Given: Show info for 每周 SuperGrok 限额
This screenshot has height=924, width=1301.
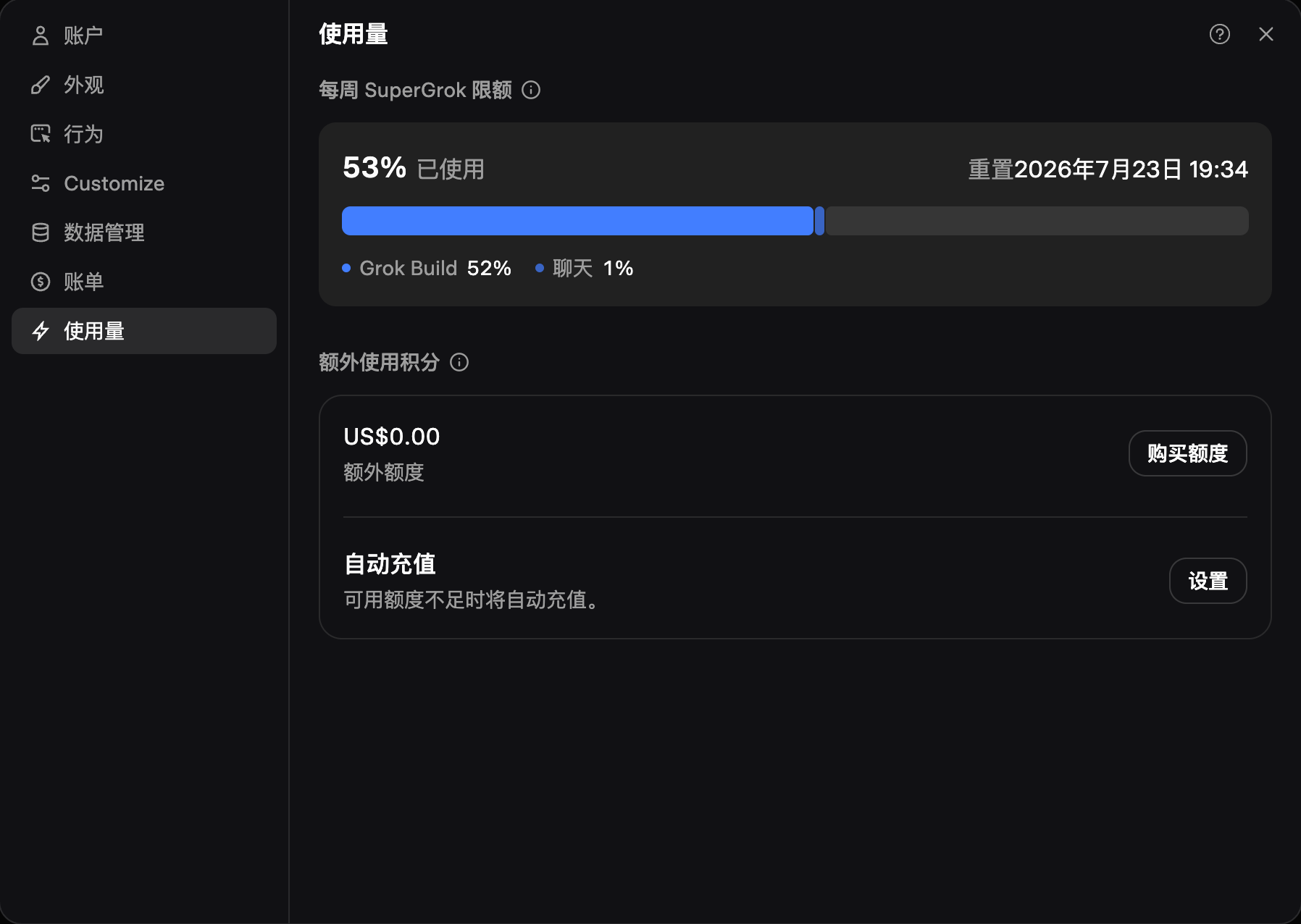Looking at the screenshot, I should pos(531,90).
